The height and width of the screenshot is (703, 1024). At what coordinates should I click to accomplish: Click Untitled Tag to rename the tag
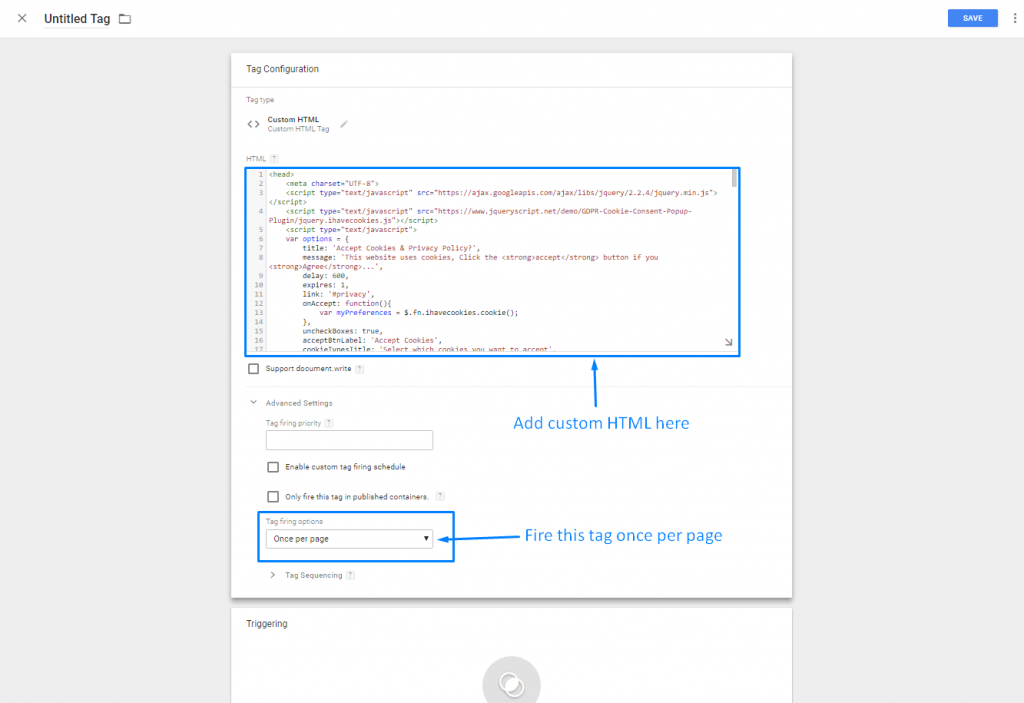(x=78, y=18)
